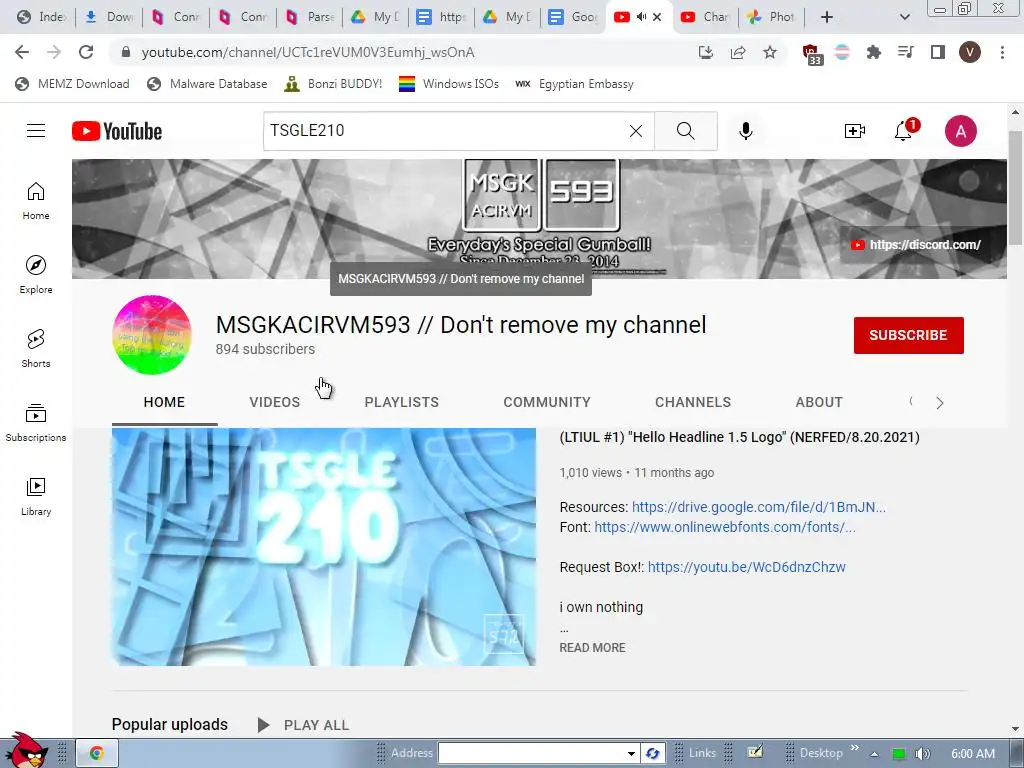Image resolution: width=1024 pixels, height=768 pixels.
Task: Open the YouTube guide hamburger menu
Action: (x=36, y=131)
